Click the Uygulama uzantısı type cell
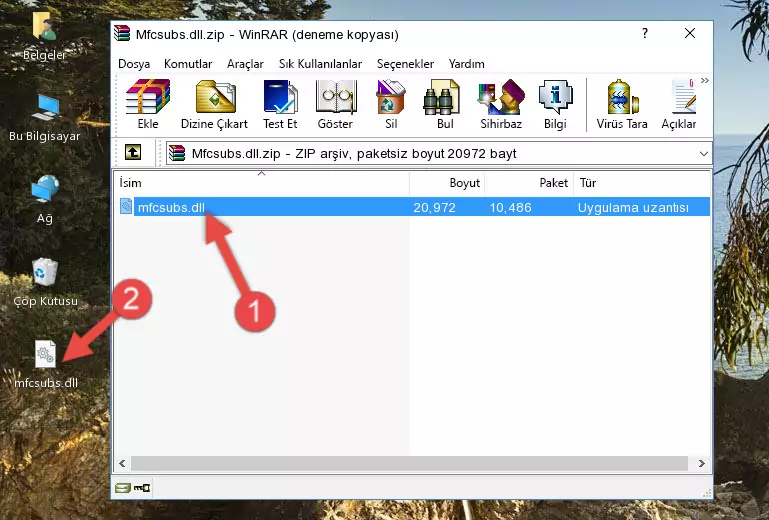The height and width of the screenshot is (520, 769). [x=633, y=208]
